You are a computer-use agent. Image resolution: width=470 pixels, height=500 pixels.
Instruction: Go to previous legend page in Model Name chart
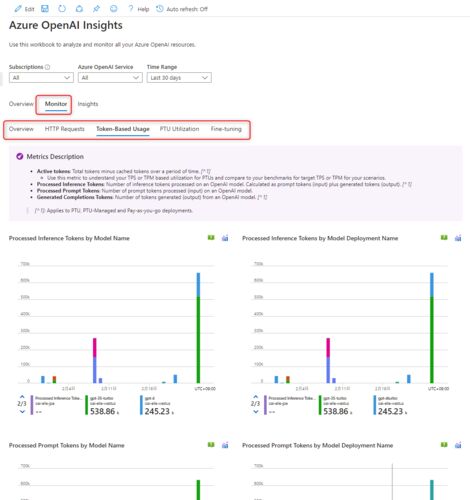[22, 397]
